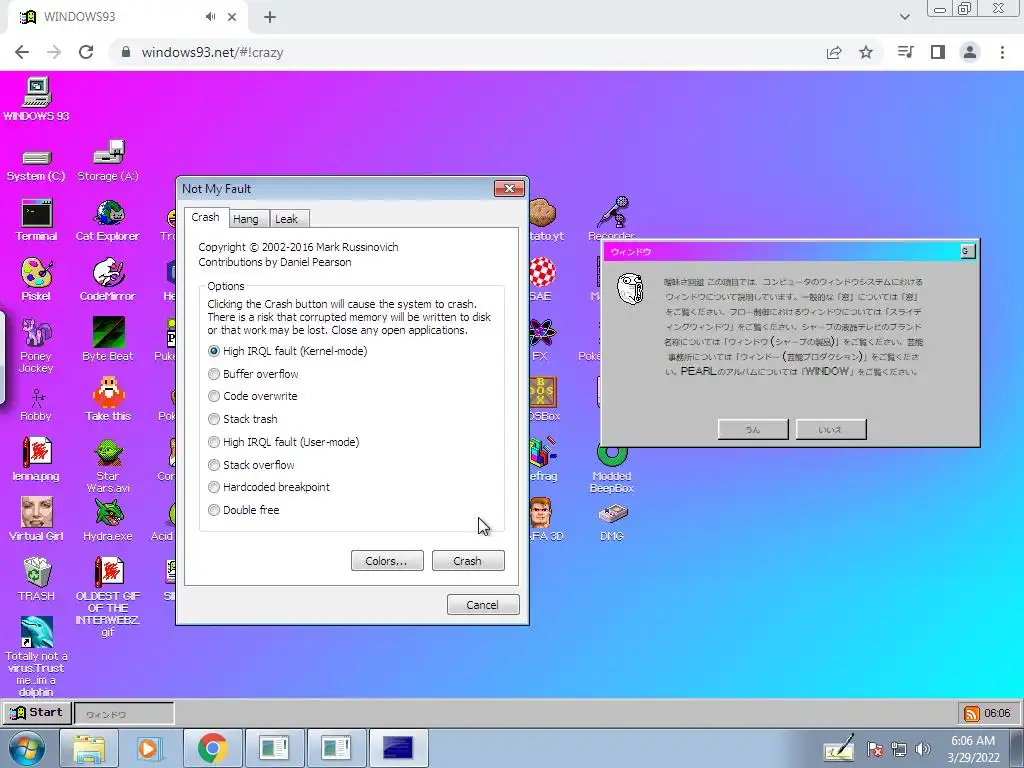Open the System (C:) drive icon
Screen dimensions: 1024x768
coord(36,163)
